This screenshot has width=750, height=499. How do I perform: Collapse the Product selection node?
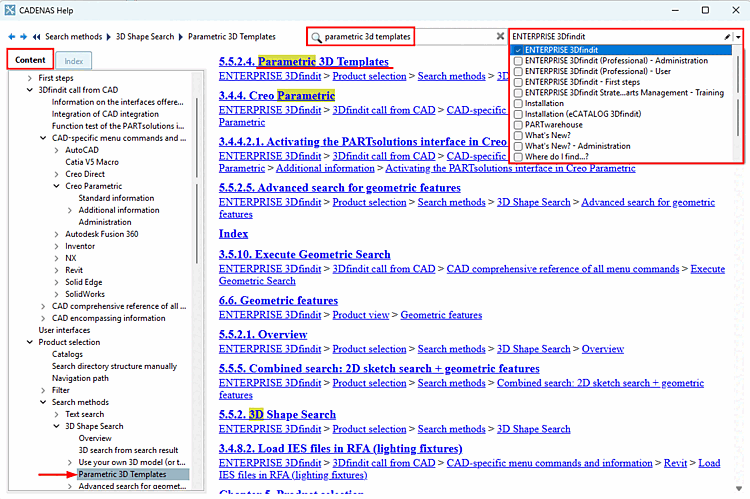tap(30, 342)
